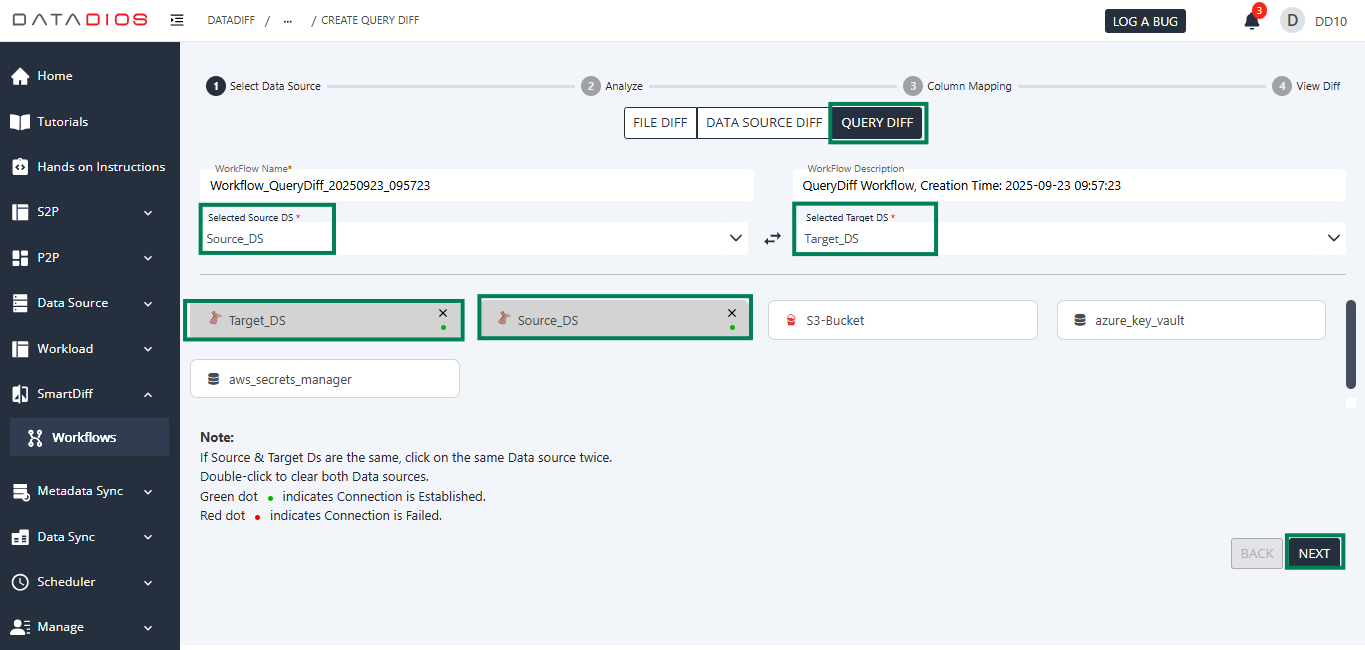Select the S3-Bucket data source card
The image size is (1365, 650).
pos(901,319)
